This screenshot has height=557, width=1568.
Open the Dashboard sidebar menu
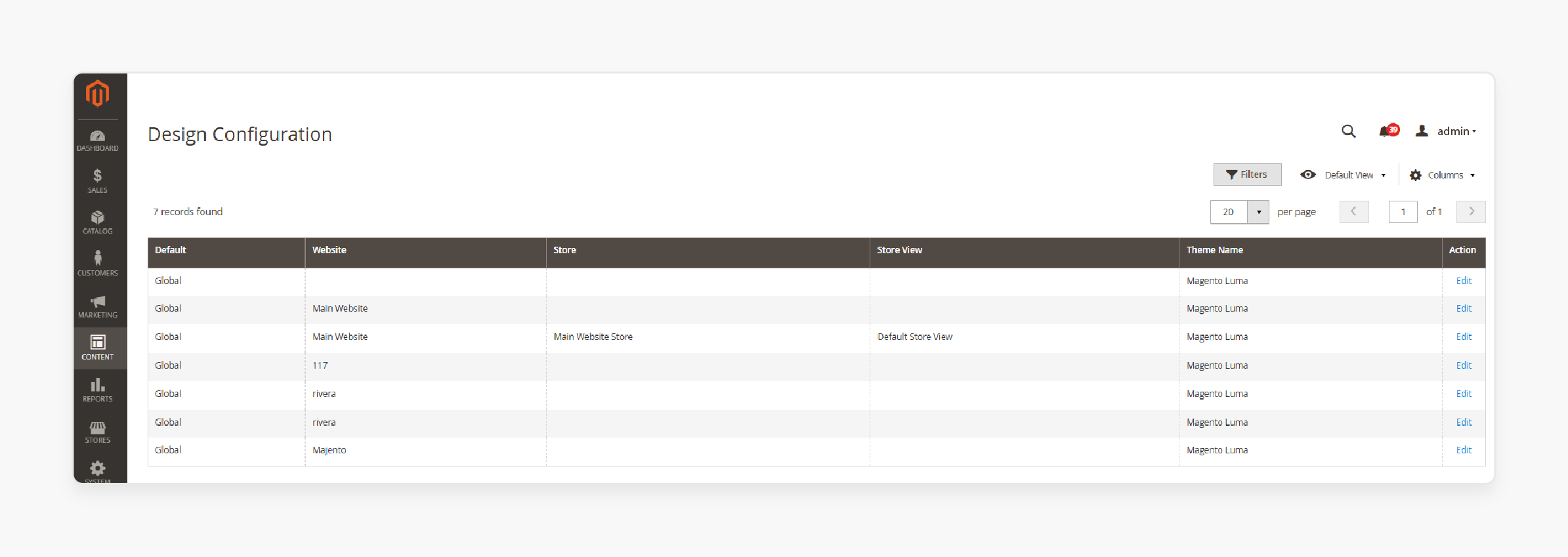[97, 140]
